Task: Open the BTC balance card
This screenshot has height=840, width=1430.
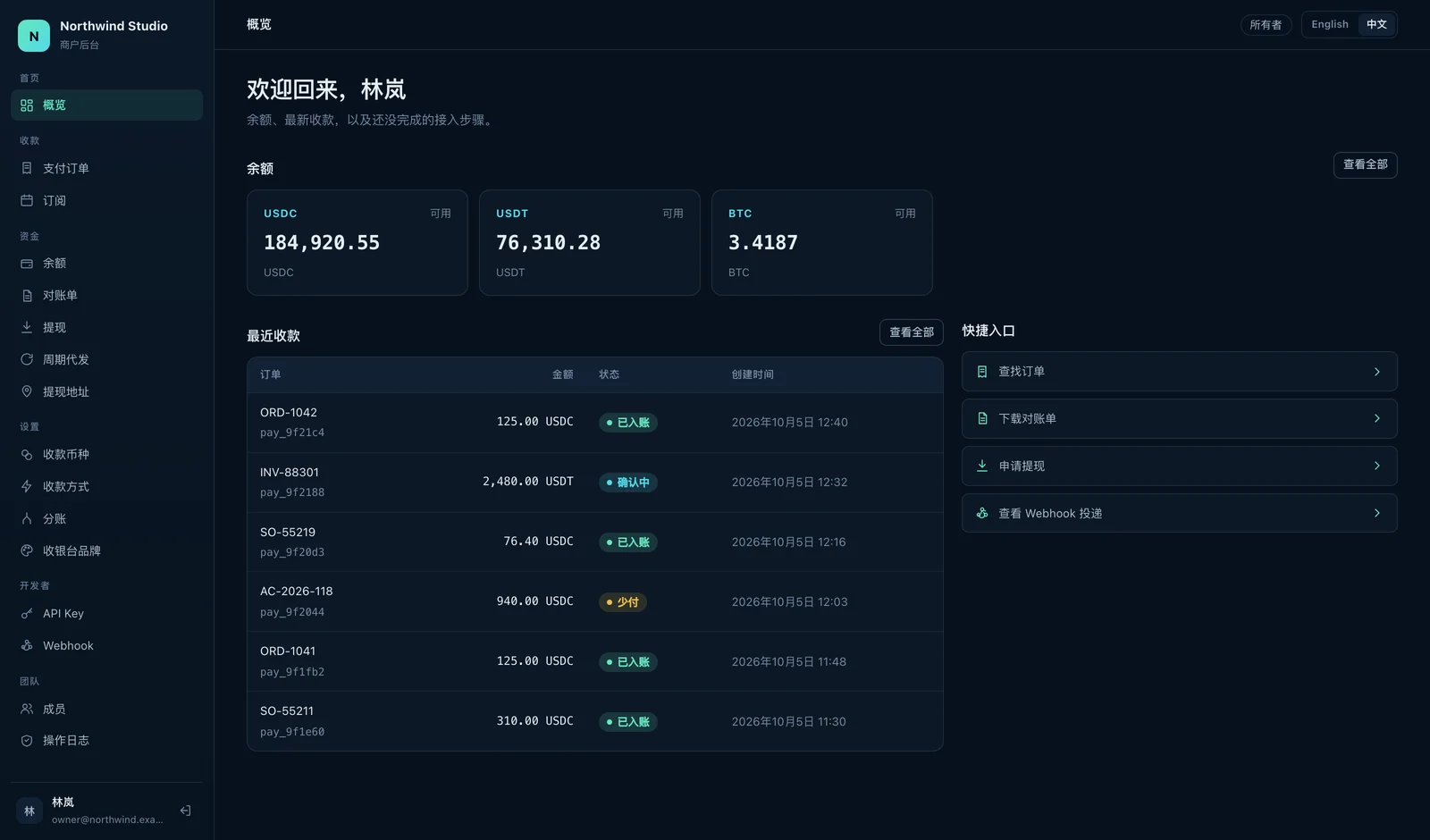Action: pos(822,242)
